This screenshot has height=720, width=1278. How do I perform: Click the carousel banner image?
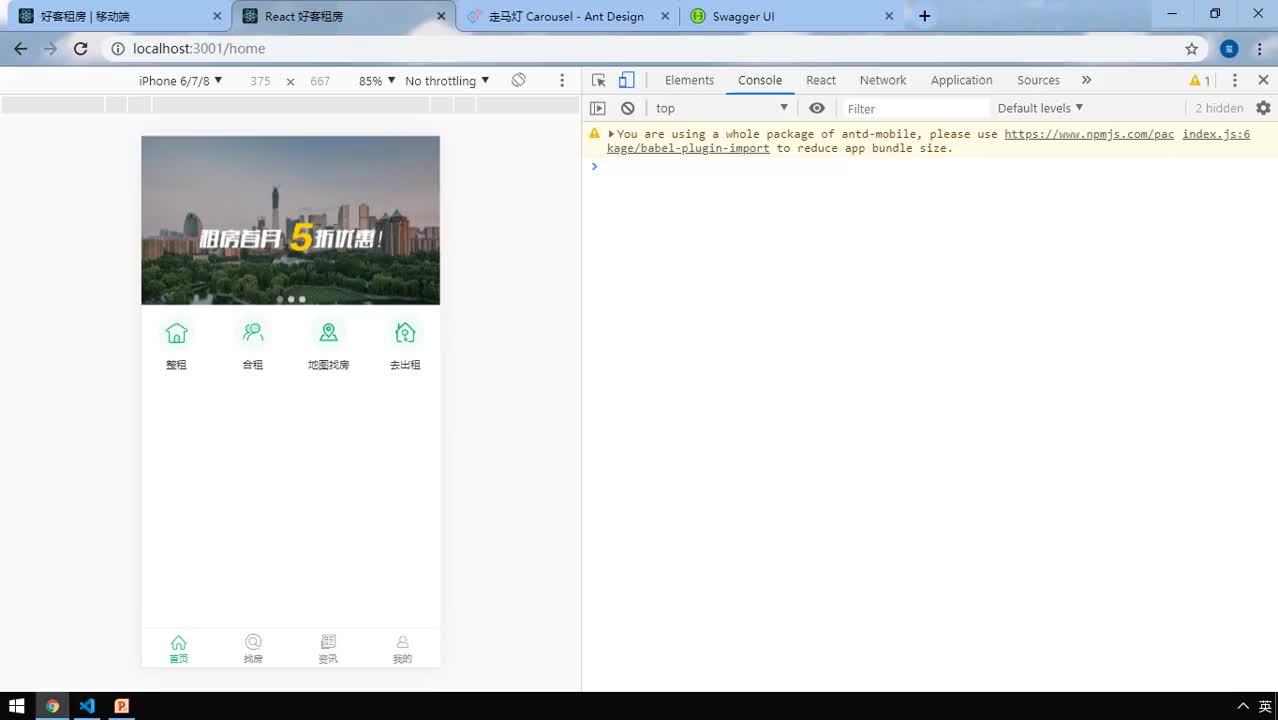[290, 220]
